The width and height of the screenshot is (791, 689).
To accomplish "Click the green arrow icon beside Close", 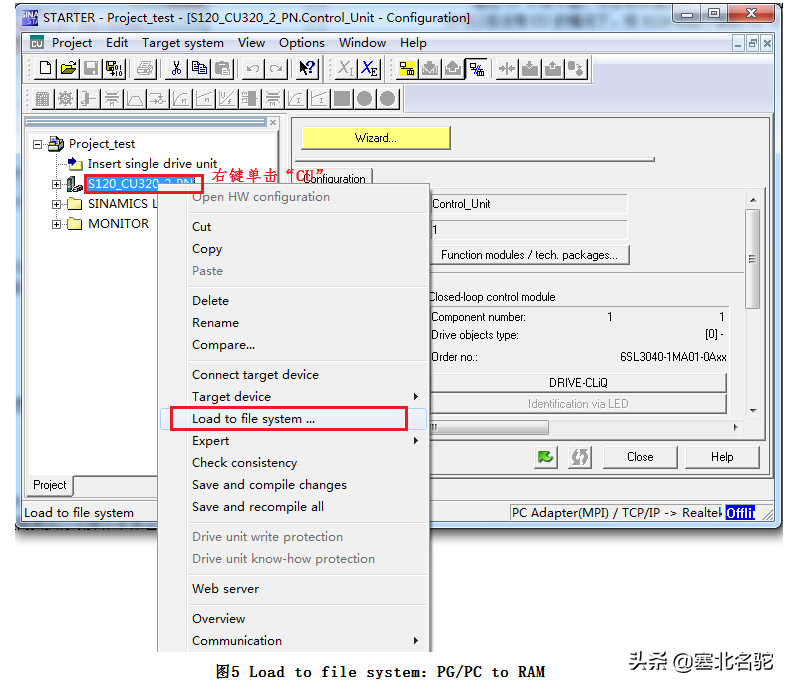I will [x=545, y=457].
